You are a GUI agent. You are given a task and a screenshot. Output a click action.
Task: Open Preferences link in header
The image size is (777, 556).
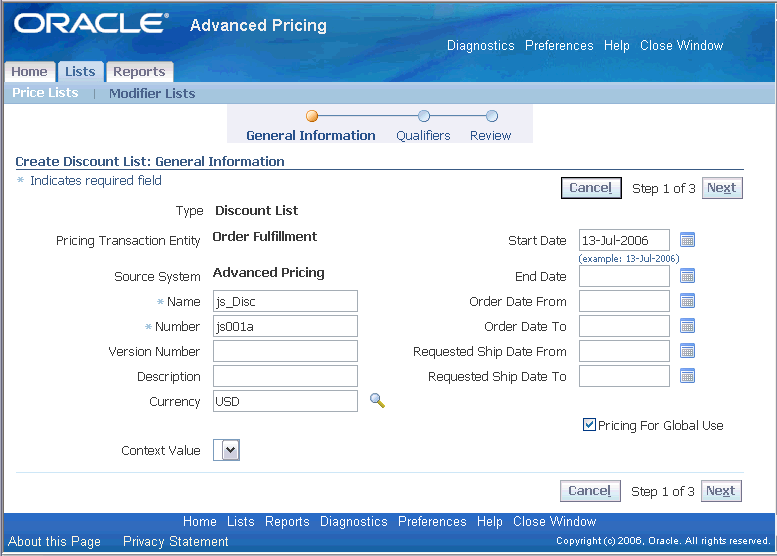pyautogui.click(x=559, y=46)
